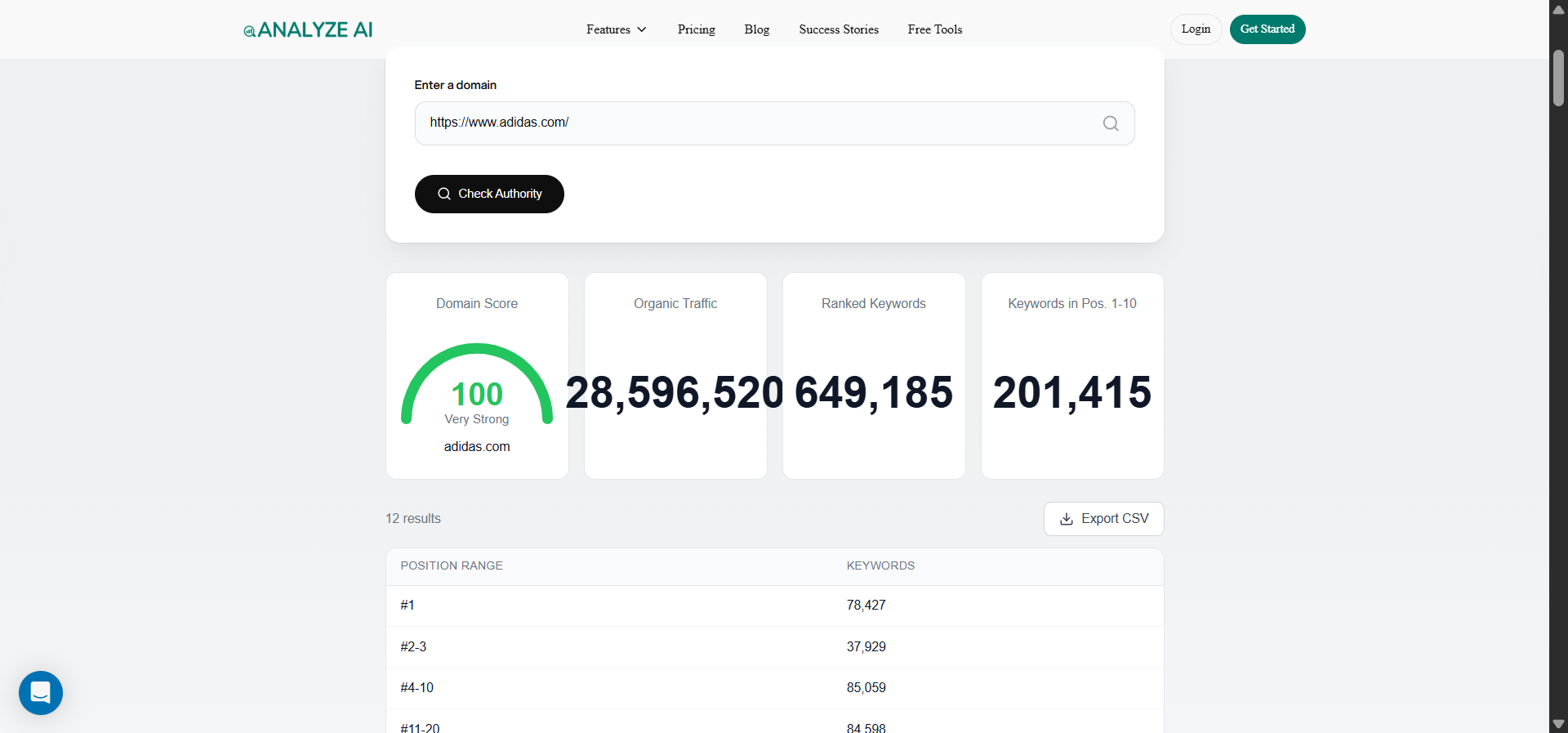This screenshot has width=1568, height=733.
Task: Click the Analyze AI logo
Action: [x=308, y=30]
